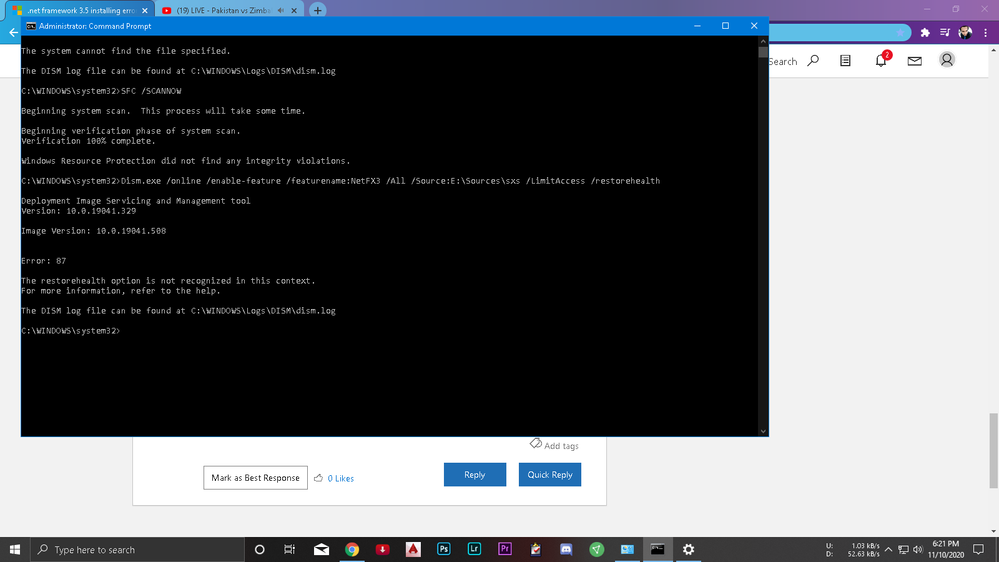Open Mail app on taskbar
Image resolution: width=999 pixels, height=562 pixels.
pos(321,549)
